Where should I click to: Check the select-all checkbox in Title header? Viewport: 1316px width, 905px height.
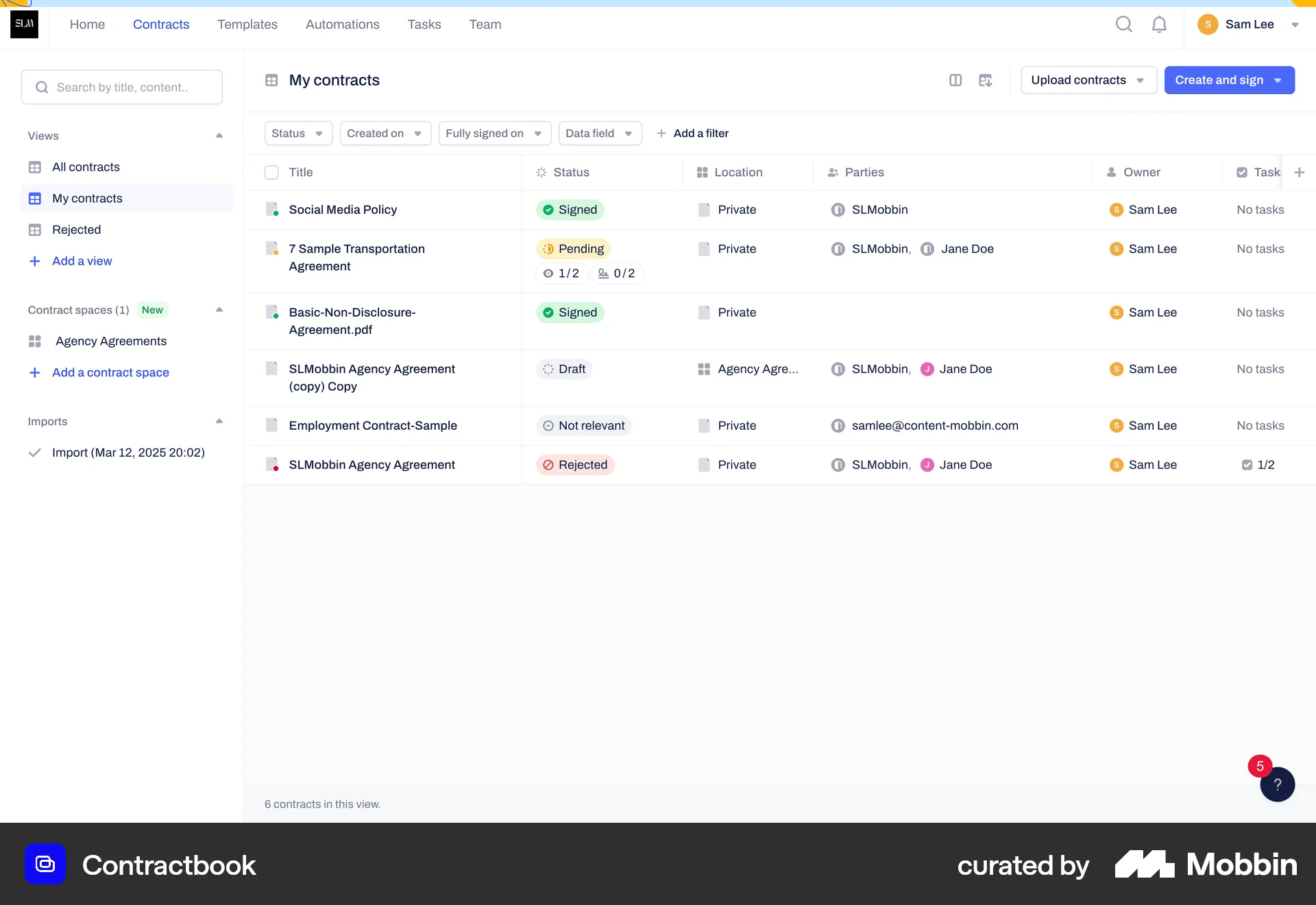coord(271,172)
